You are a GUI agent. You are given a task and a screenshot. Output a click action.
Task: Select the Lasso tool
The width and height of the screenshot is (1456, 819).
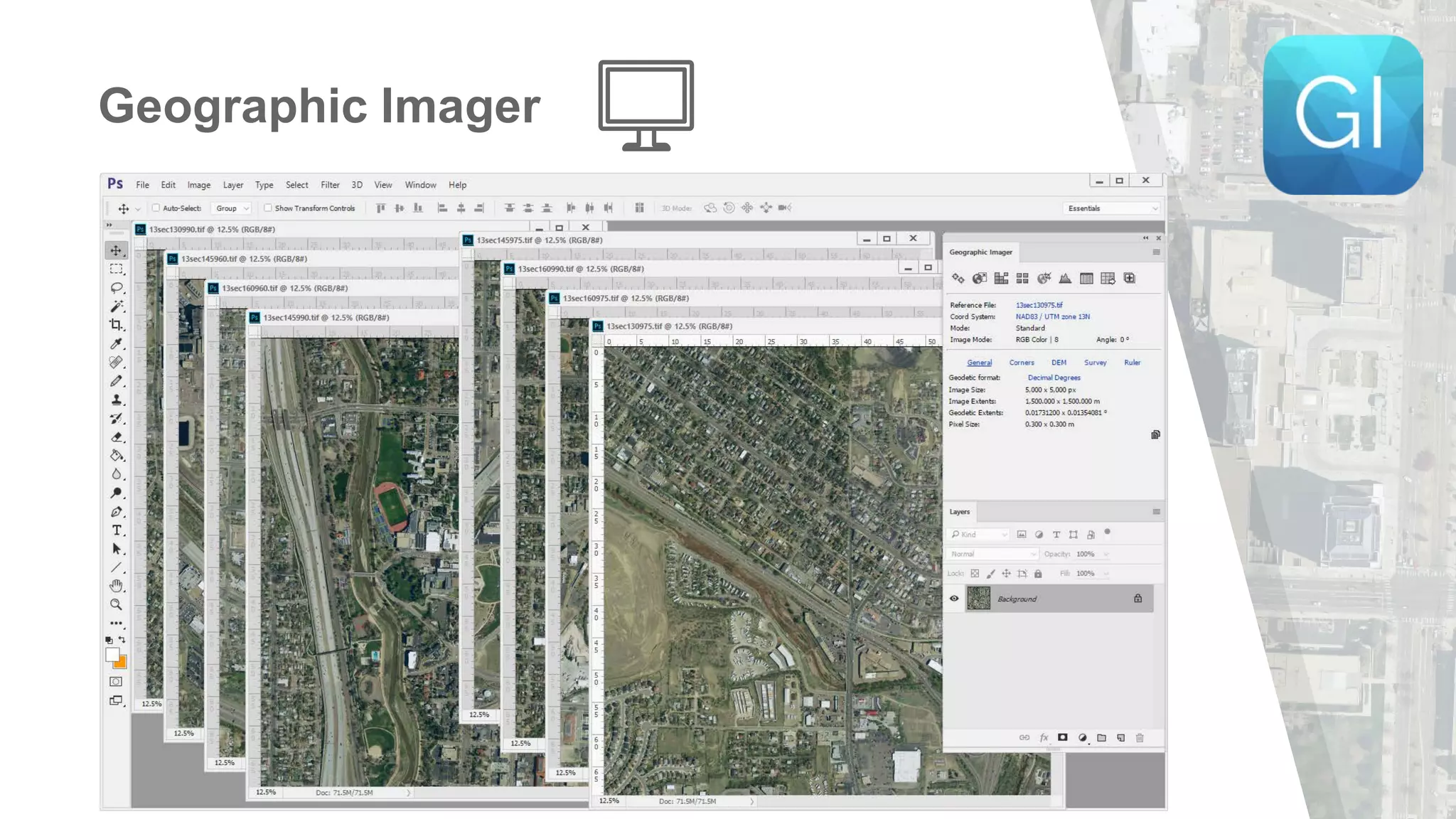tap(117, 288)
